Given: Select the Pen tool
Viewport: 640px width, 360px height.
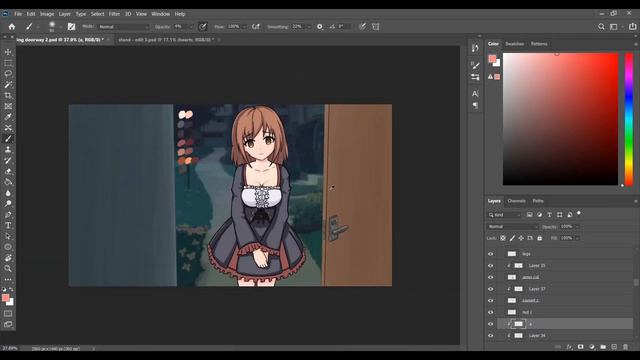Looking at the screenshot, I should (x=8, y=214).
